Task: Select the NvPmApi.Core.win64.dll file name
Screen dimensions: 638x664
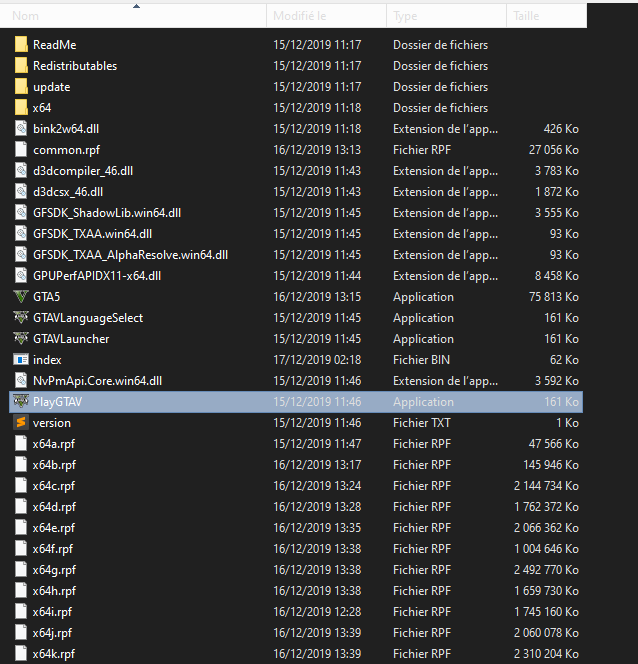Action: 97,381
